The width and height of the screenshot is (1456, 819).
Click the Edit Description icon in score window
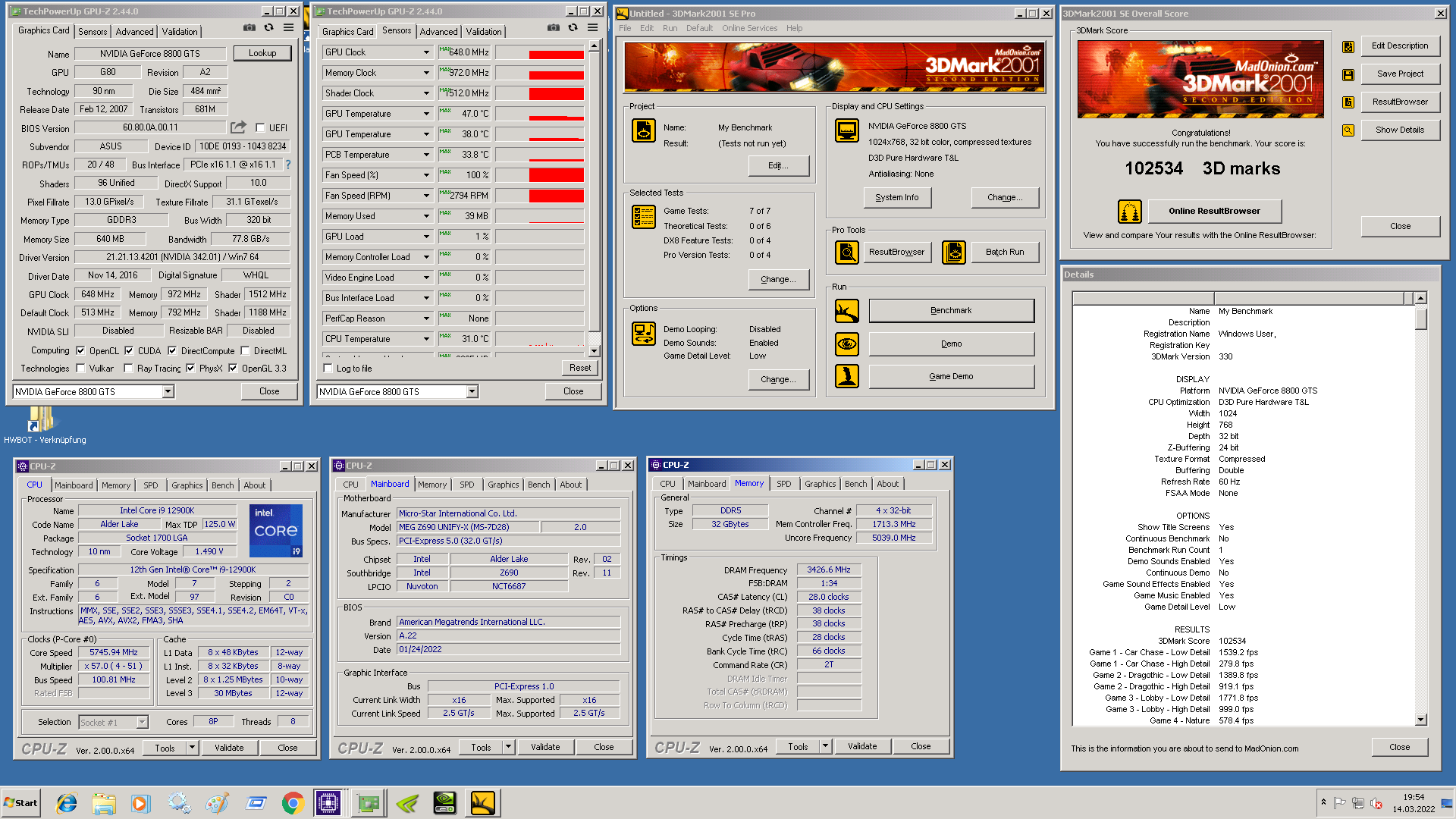click(x=1348, y=46)
